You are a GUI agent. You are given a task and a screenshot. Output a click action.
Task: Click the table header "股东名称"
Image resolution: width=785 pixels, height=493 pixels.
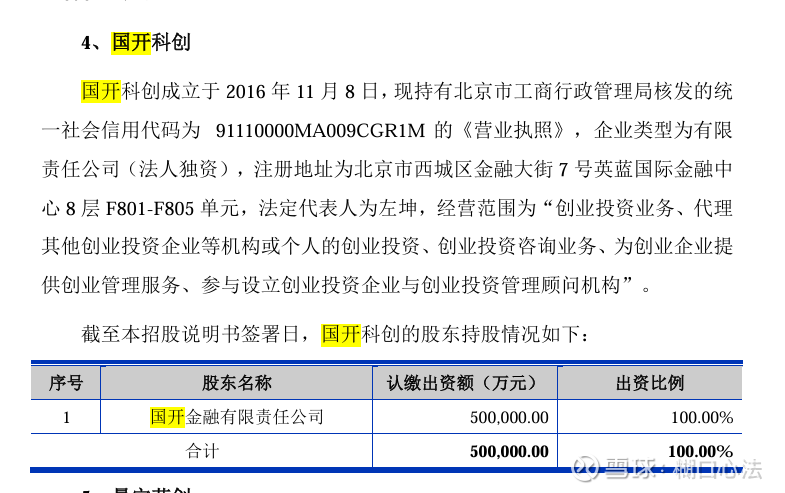(x=237, y=383)
